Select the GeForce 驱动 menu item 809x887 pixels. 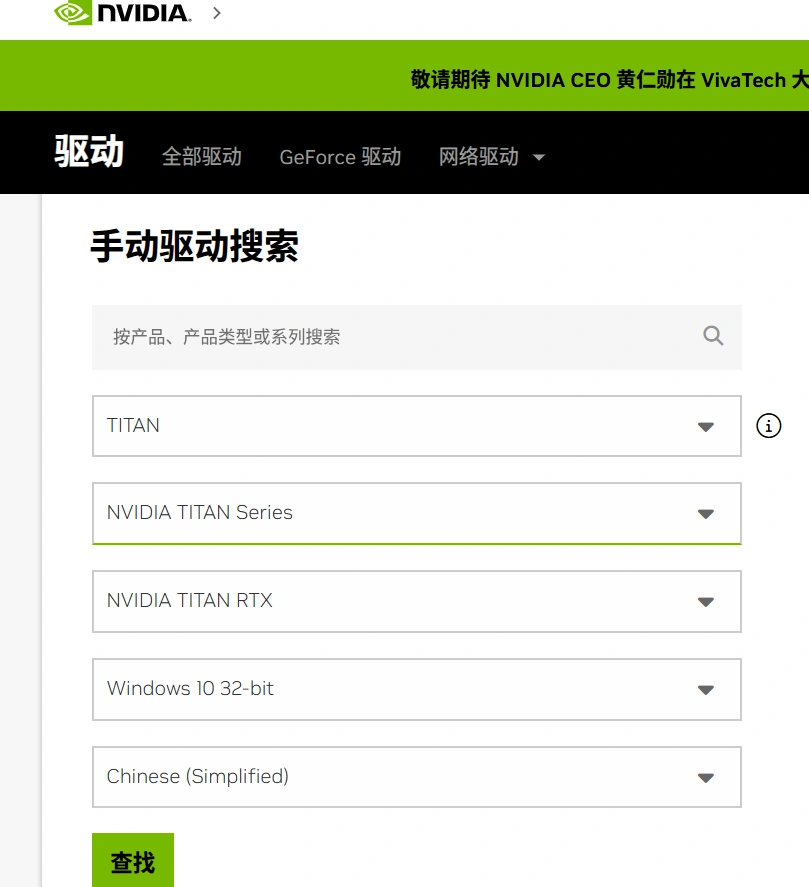click(339, 157)
